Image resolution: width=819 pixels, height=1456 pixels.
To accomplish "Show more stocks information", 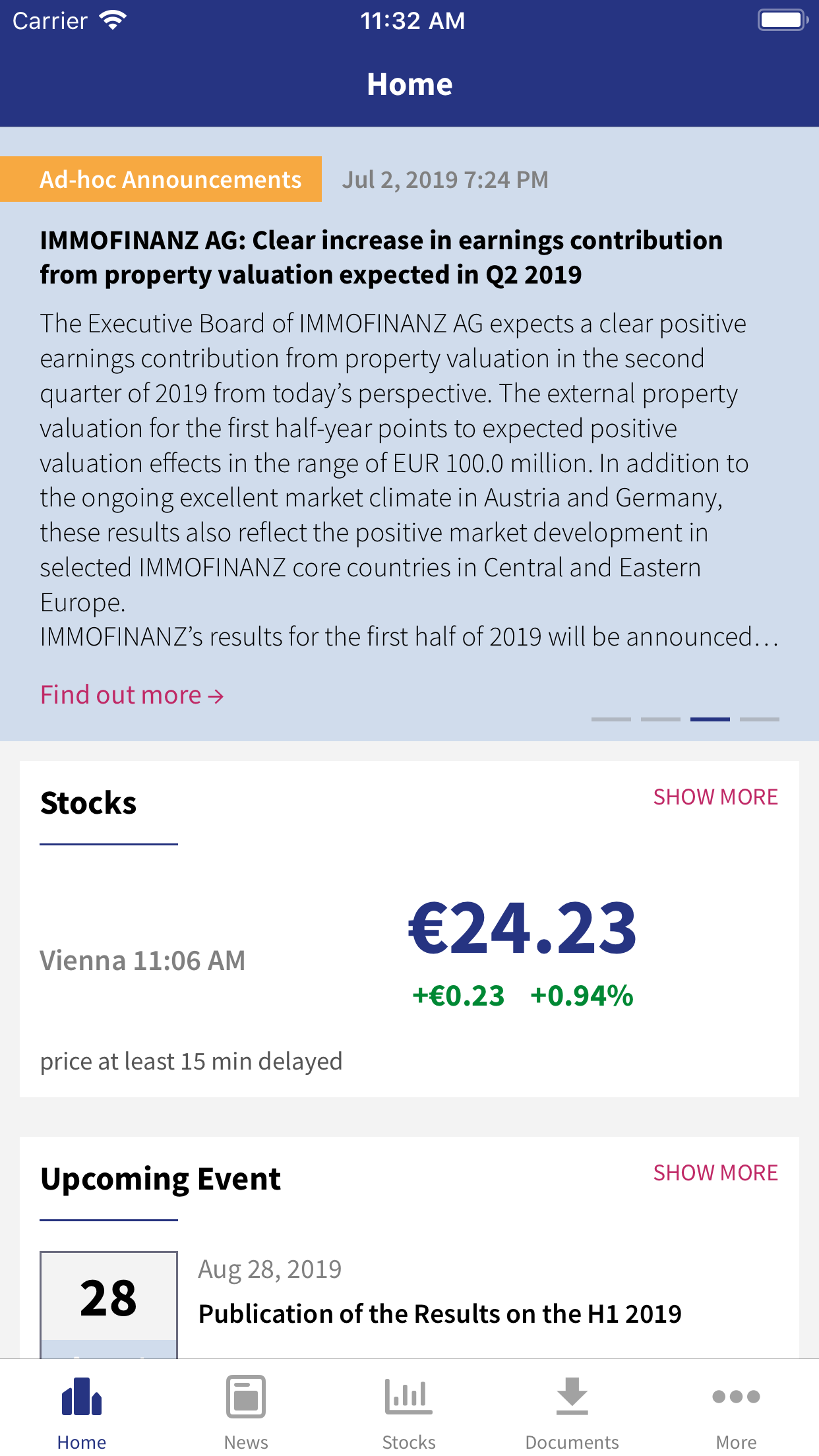I will coord(715,797).
